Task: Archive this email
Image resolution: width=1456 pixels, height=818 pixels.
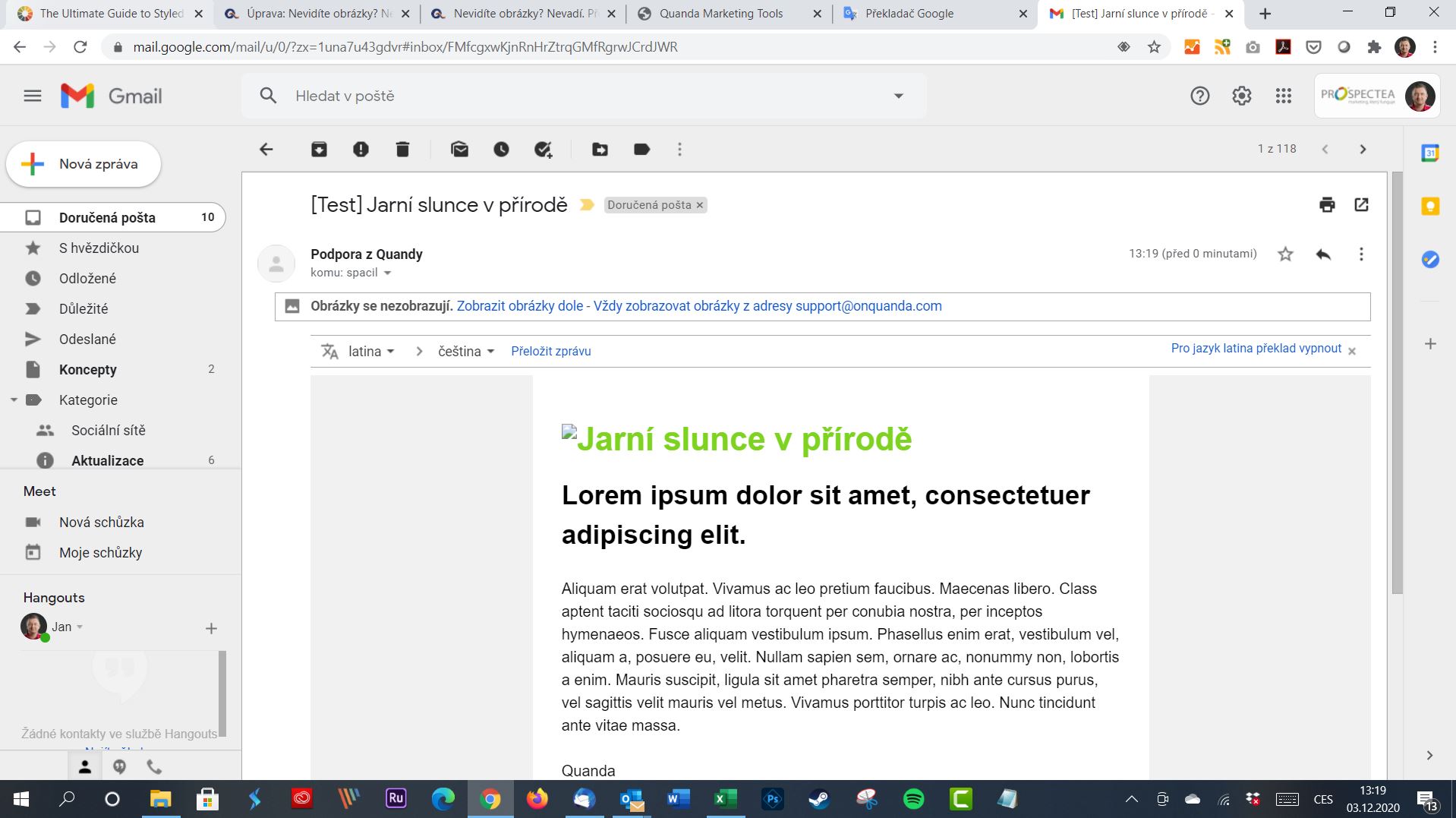Action: [x=319, y=150]
